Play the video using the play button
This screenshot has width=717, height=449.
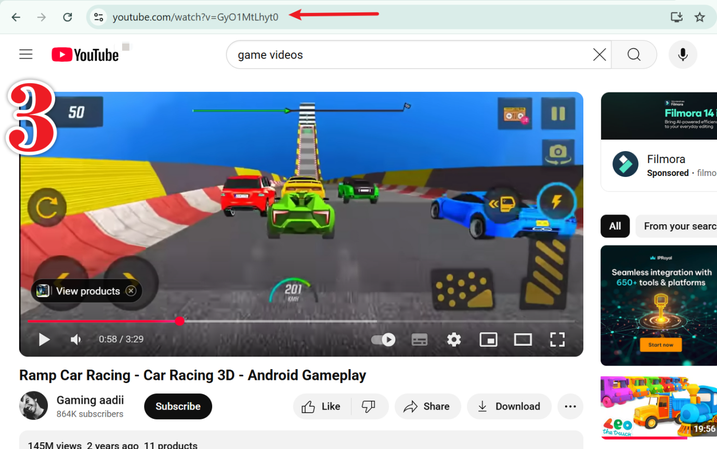click(x=44, y=340)
